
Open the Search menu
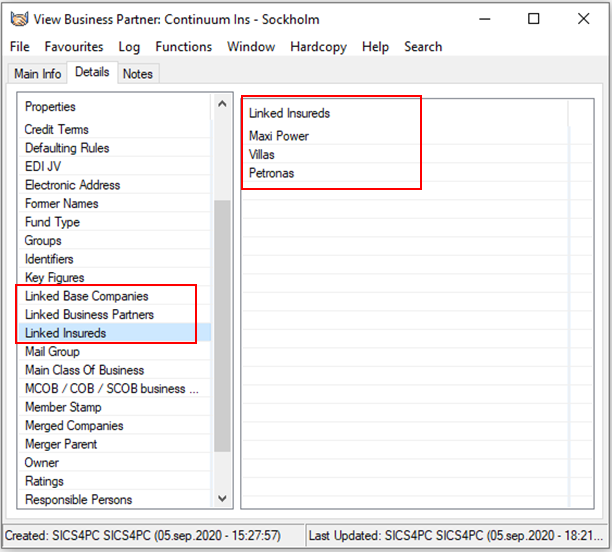[x=423, y=46]
